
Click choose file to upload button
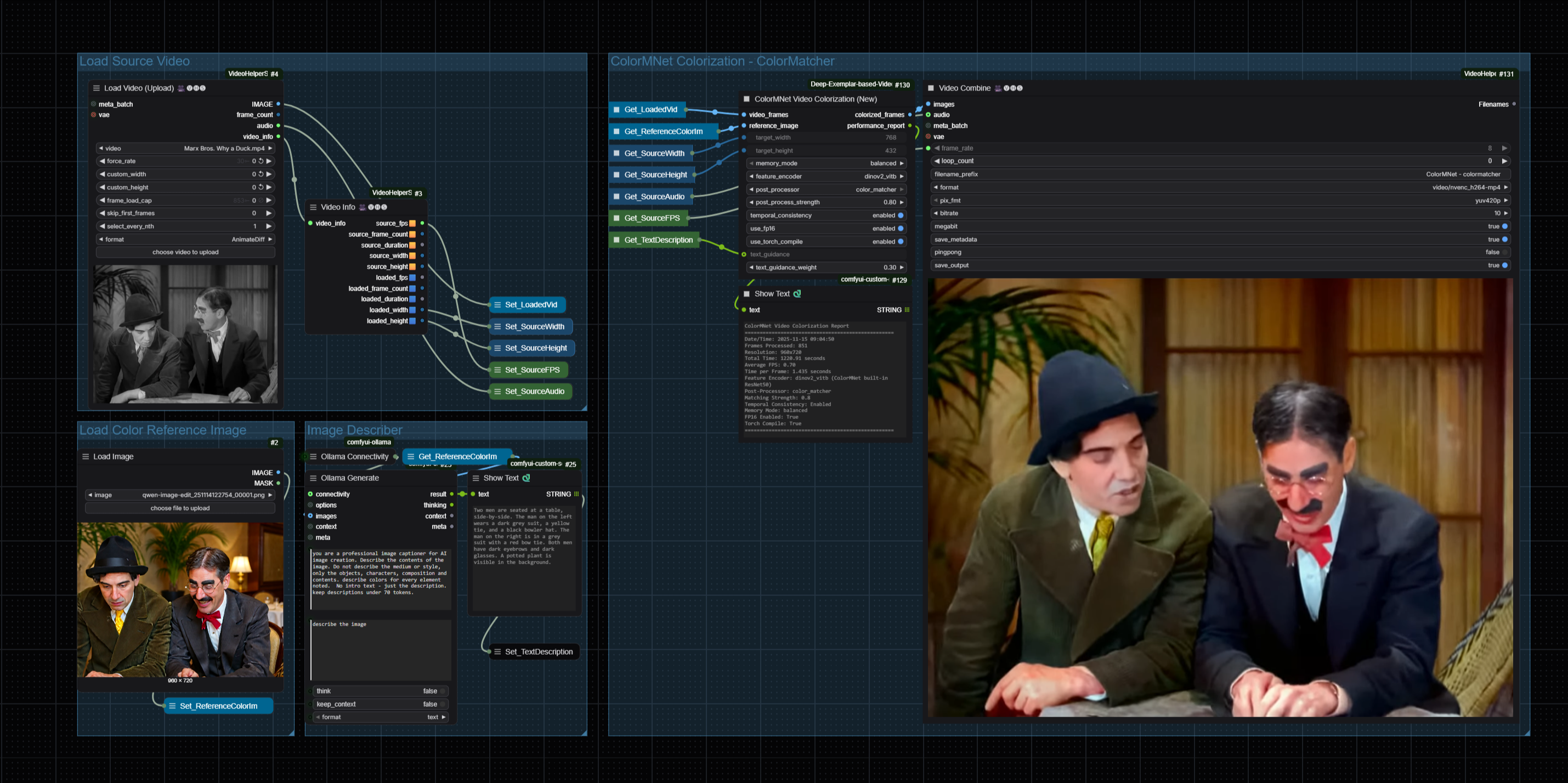(180, 508)
